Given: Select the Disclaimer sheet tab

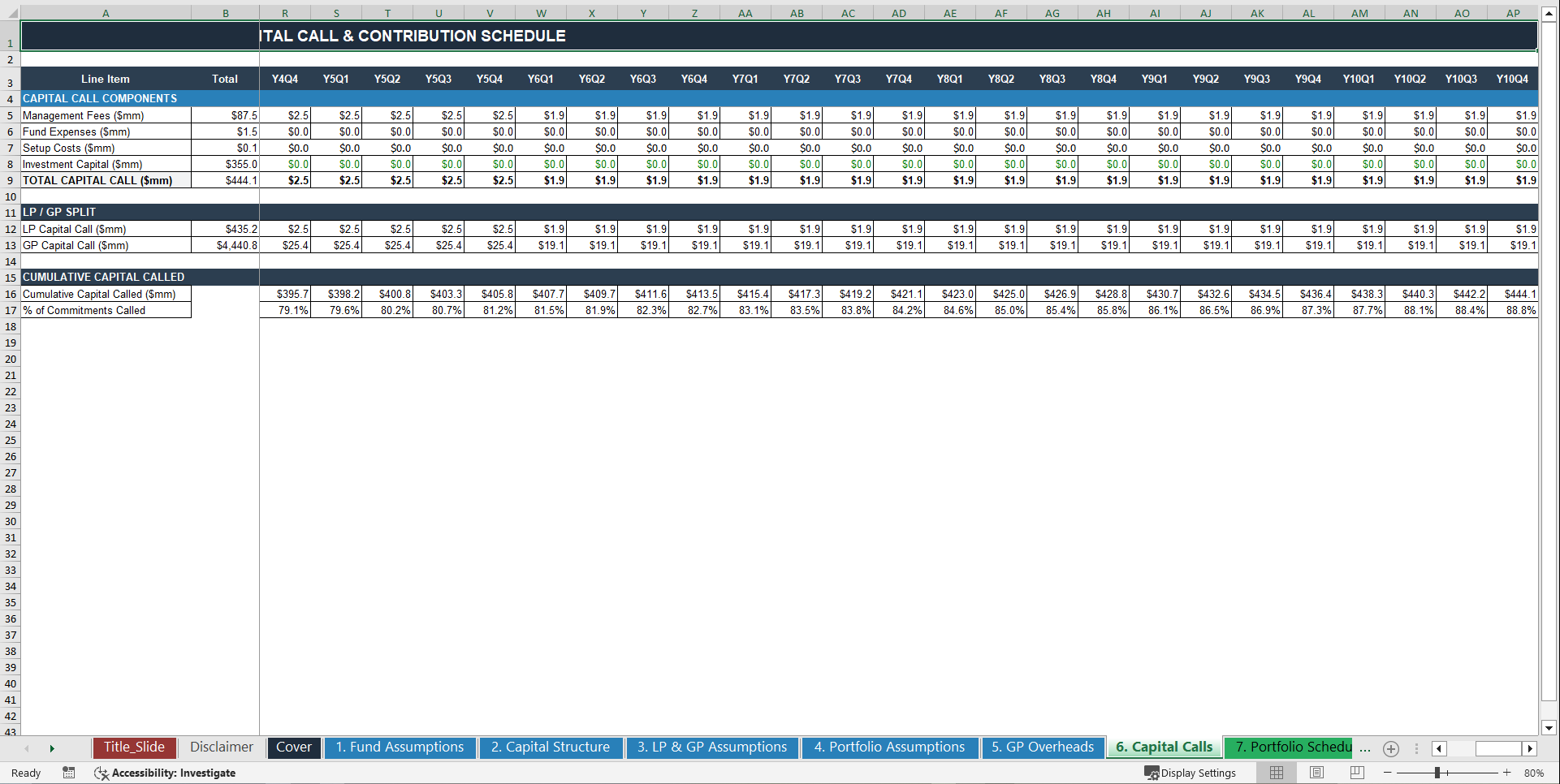Looking at the screenshot, I should point(221,747).
